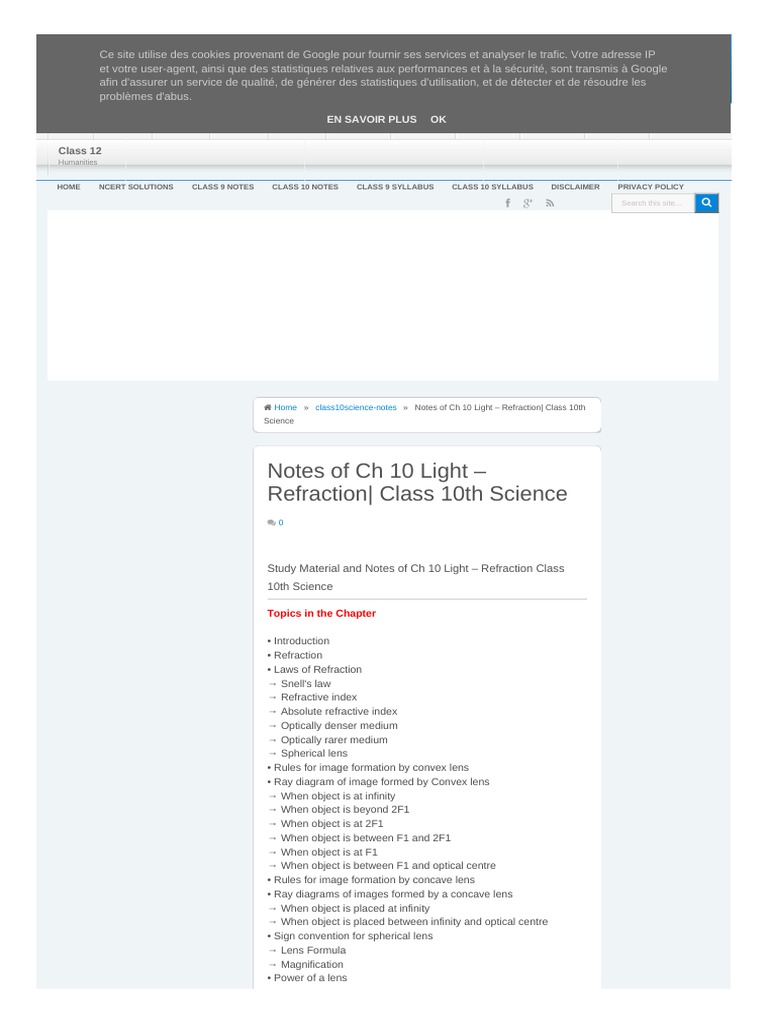
Task: Click the Class 12 Humanities tab
Action: click(80, 155)
